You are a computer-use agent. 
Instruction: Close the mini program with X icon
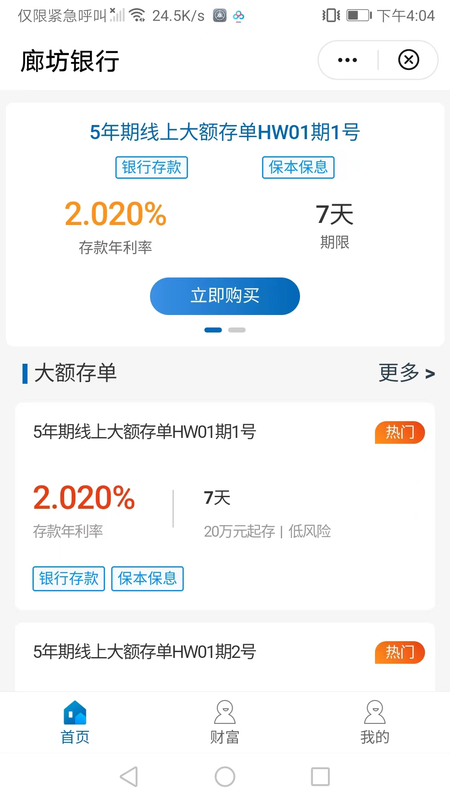coord(408,60)
